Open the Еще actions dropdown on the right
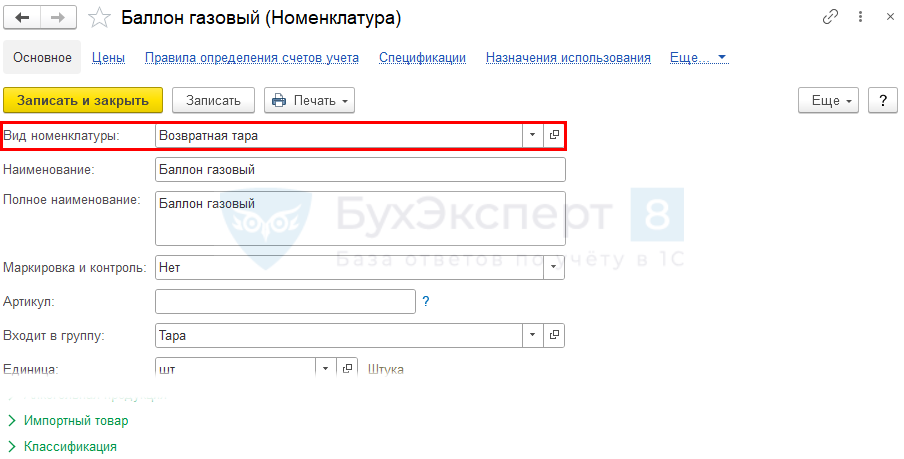Viewport: 904px width, 459px height. click(x=828, y=100)
